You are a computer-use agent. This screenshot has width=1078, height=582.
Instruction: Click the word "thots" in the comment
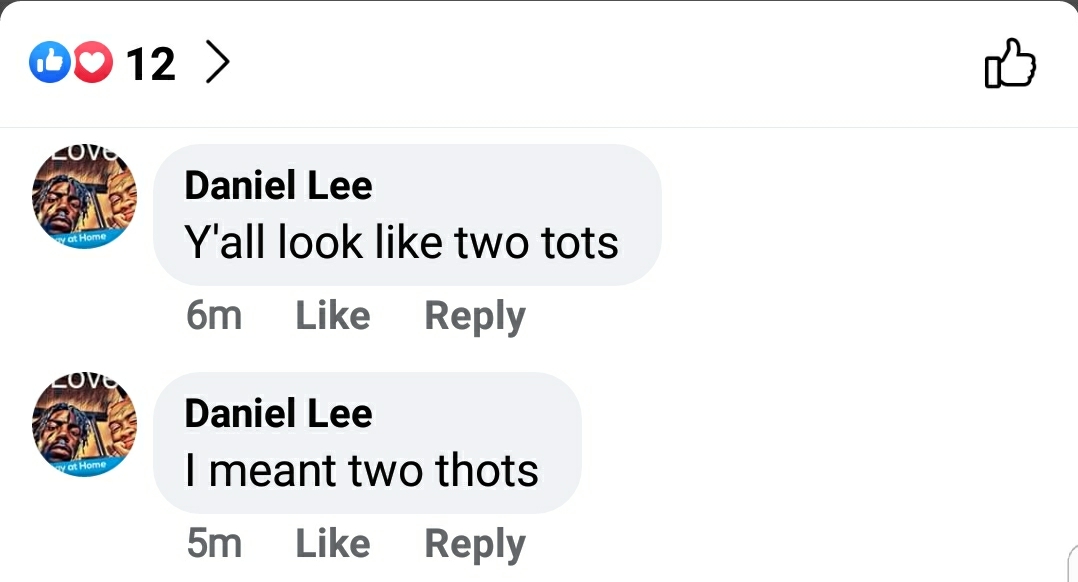pos(487,471)
